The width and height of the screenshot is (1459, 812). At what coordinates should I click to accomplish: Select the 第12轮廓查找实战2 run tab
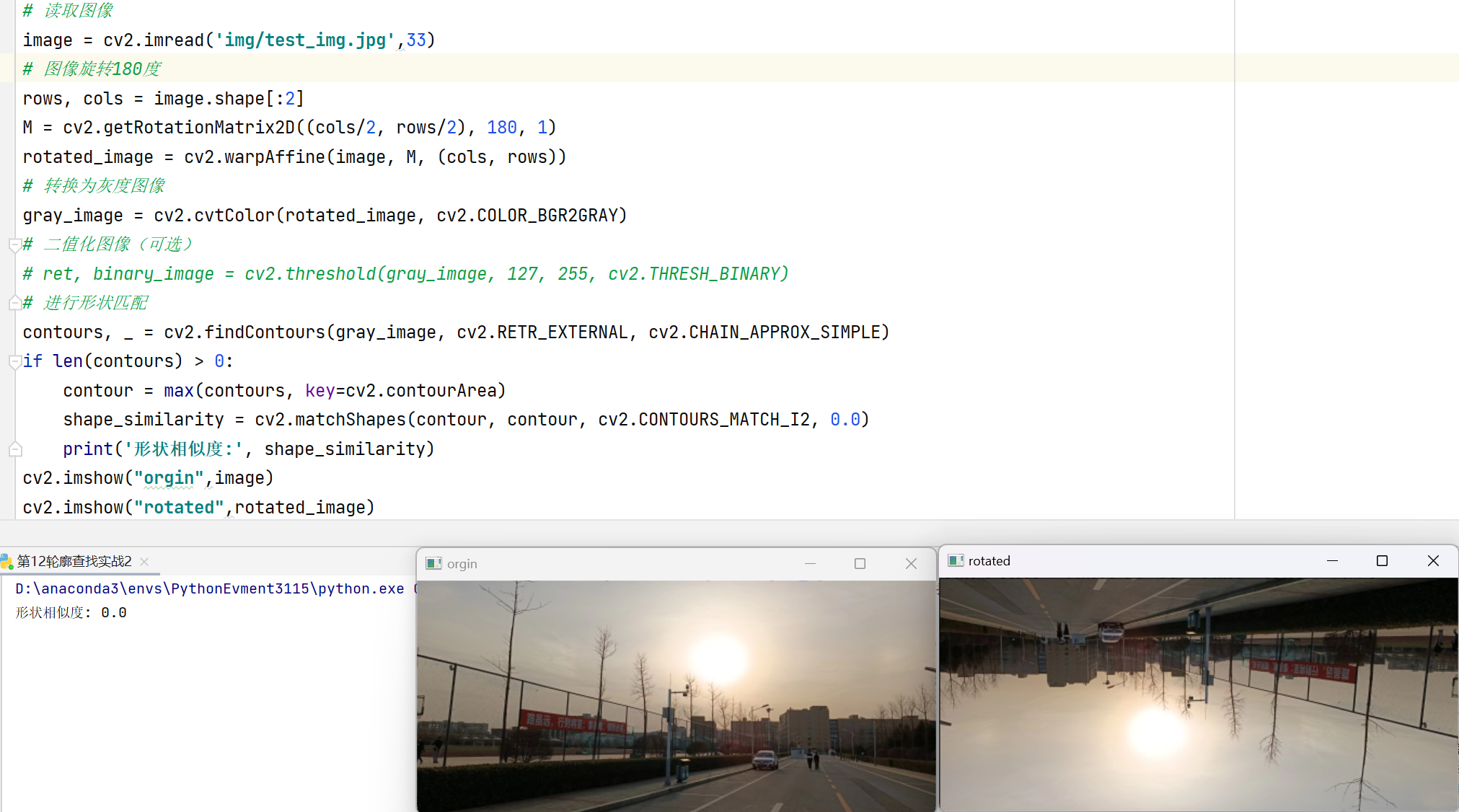(74, 561)
